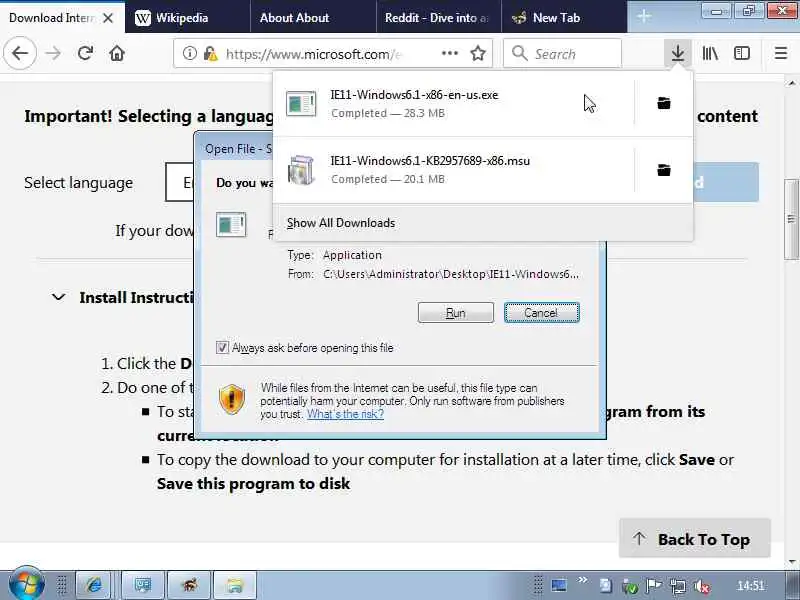Click the page vertical scrollbar thumb
This screenshot has height=600, width=800.
(791, 219)
